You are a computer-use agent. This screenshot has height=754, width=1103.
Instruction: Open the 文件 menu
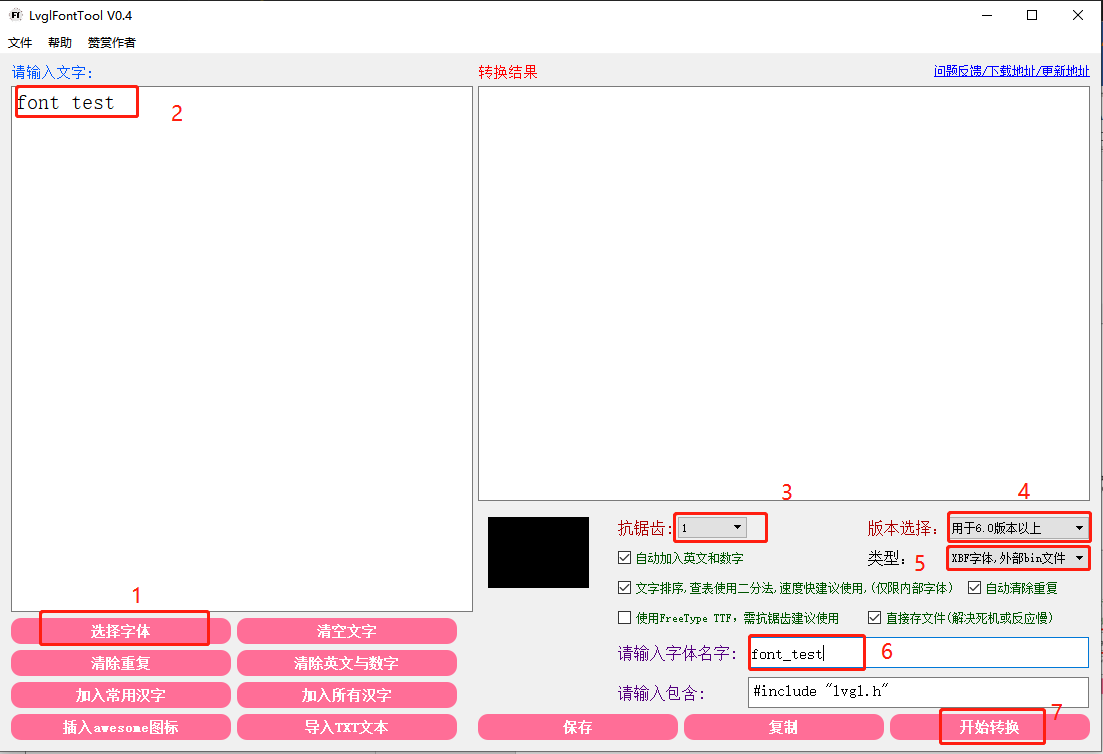point(20,43)
